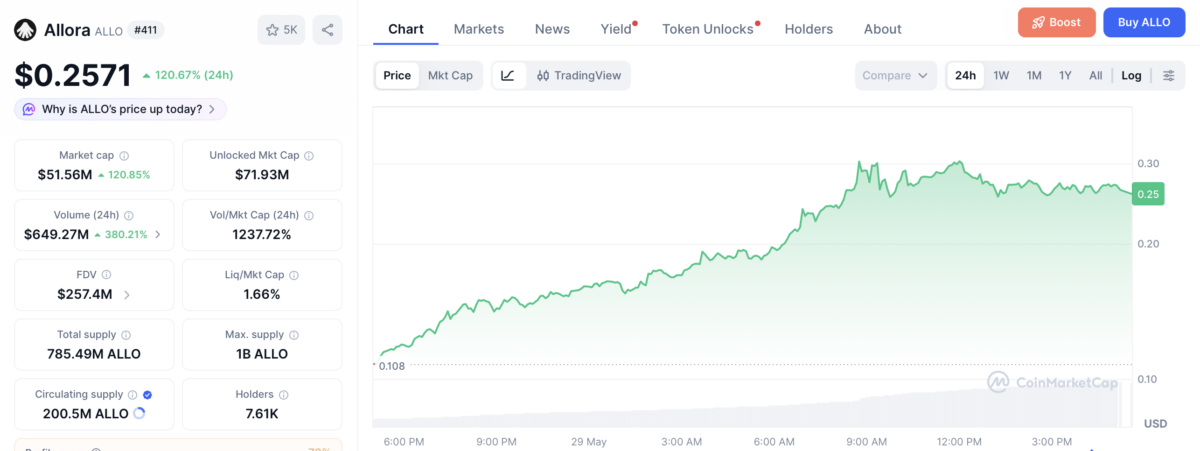Click the #411 rank badge
The width and height of the screenshot is (1200, 451).
(146, 30)
